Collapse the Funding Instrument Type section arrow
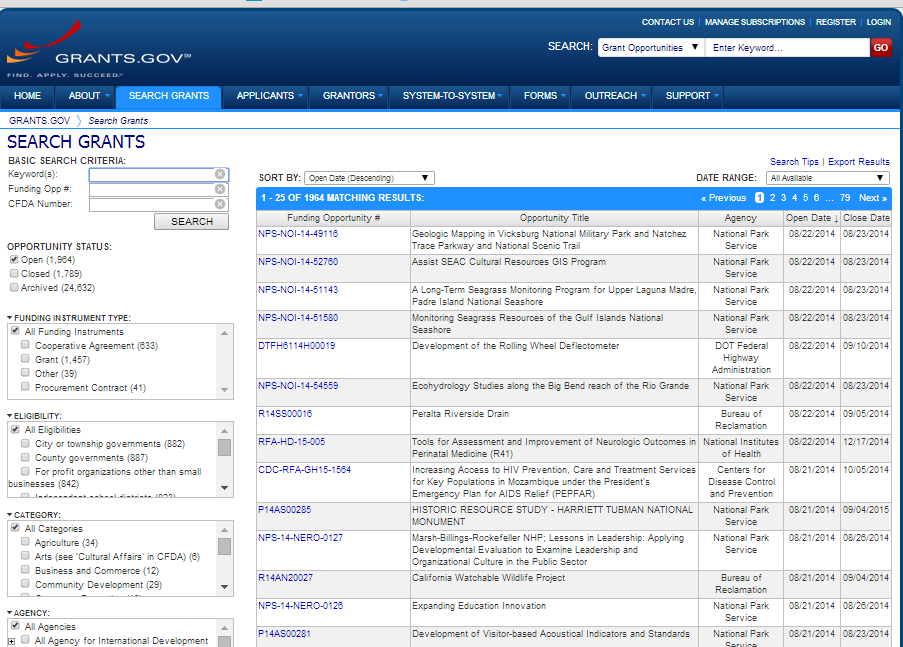 10,318
